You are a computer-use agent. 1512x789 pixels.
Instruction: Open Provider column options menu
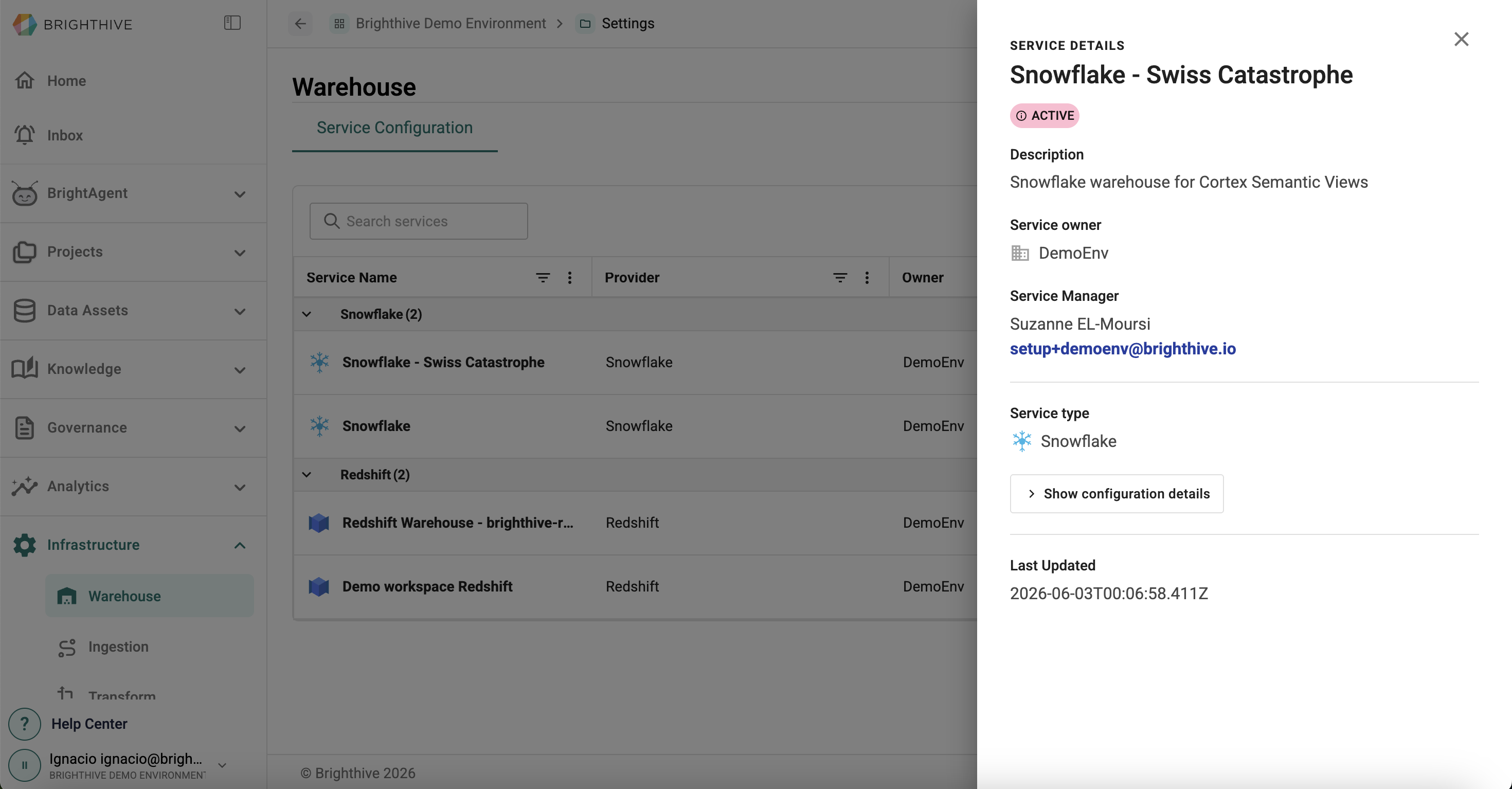[867, 278]
